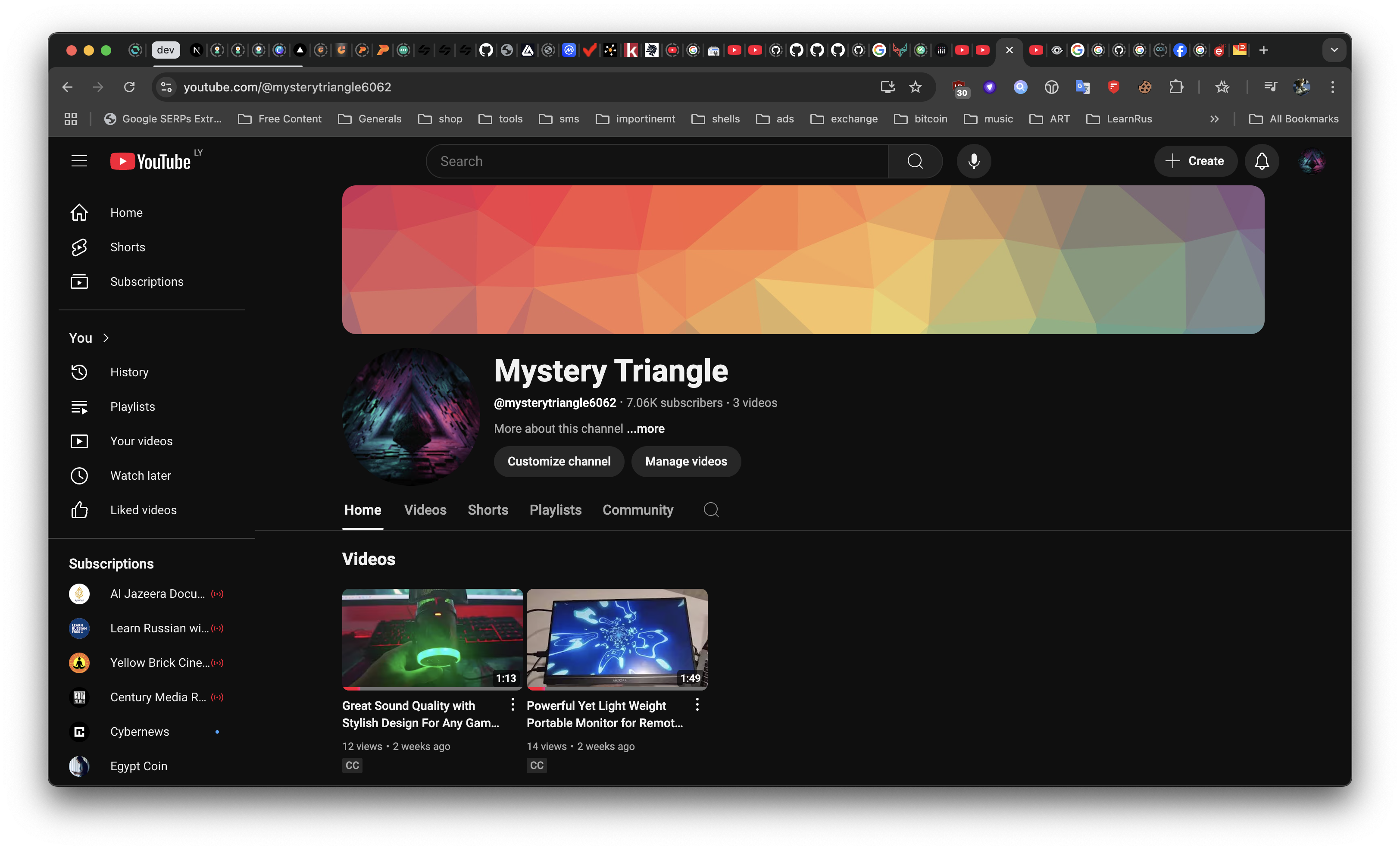
Task: Open Chrome three-dot menu
Action: point(1332,87)
